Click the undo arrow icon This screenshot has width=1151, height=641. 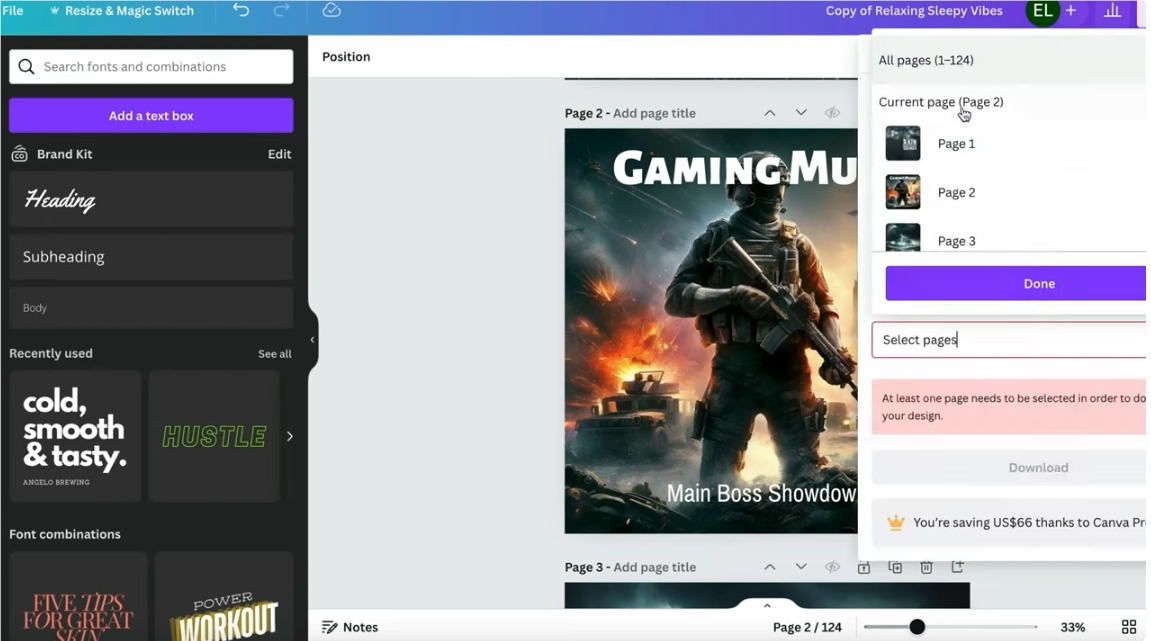tap(241, 11)
